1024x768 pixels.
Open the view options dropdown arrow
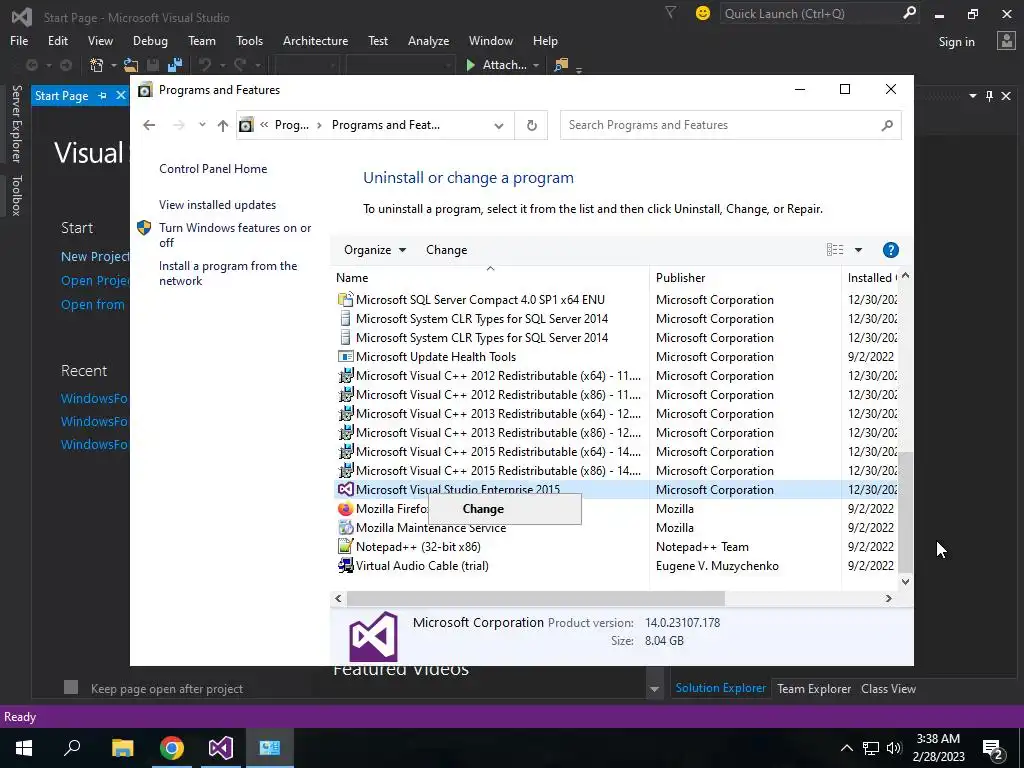858,250
